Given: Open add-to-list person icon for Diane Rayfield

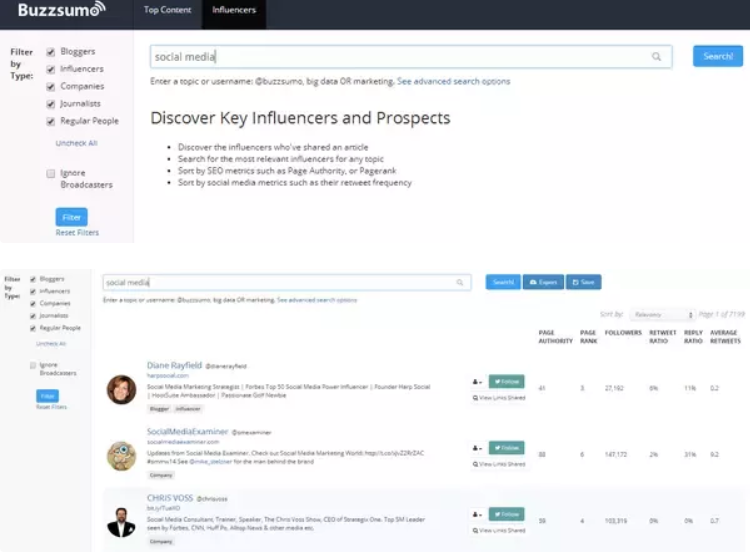Looking at the screenshot, I should pyautogui.click(x=477, y=382).
